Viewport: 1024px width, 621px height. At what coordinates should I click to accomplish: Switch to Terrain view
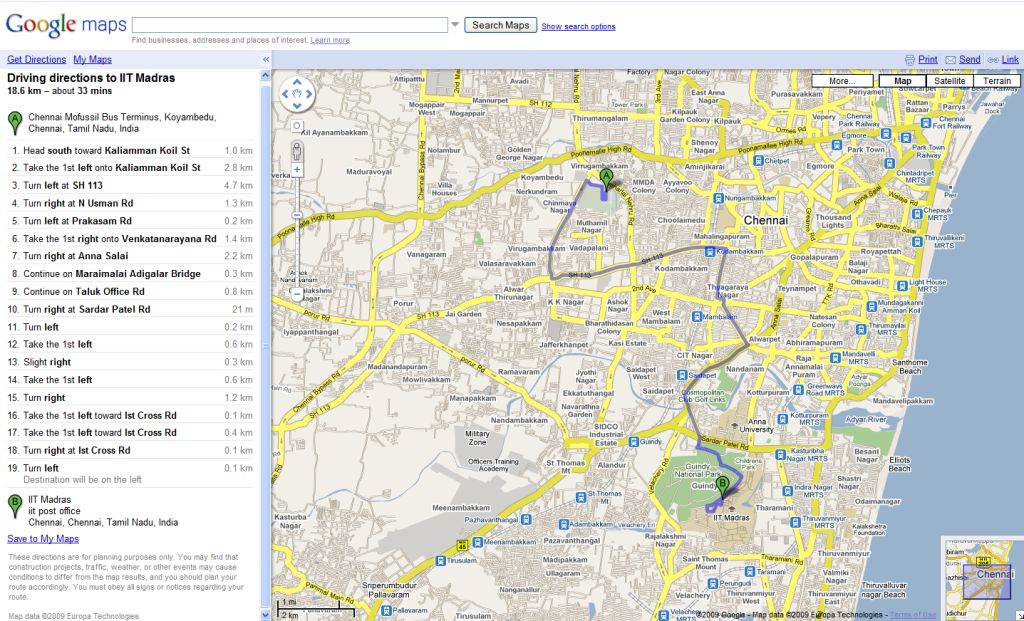tap(997, 81)
